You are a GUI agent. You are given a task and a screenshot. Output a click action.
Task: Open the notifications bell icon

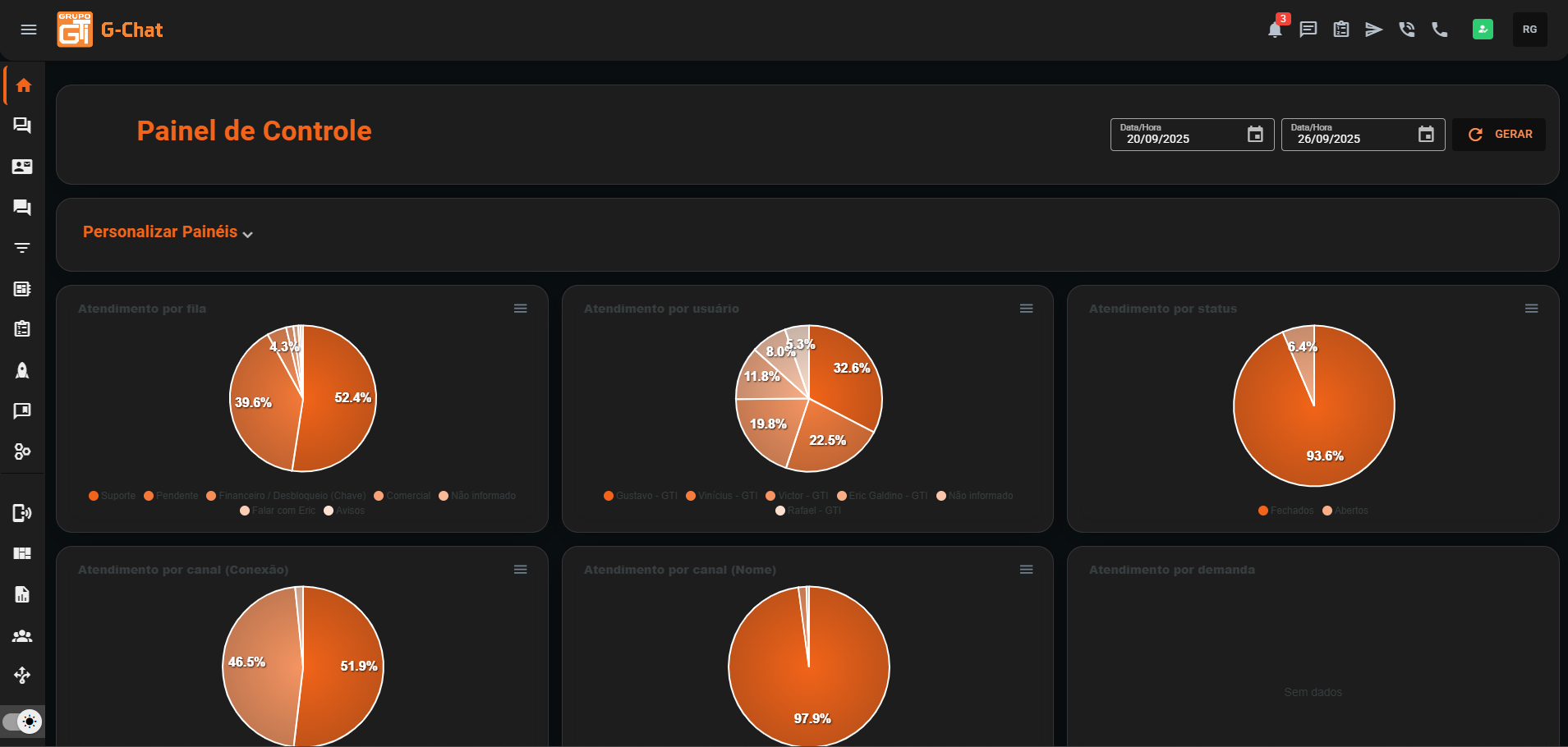pyautogui.click(x=1274, y=30)
